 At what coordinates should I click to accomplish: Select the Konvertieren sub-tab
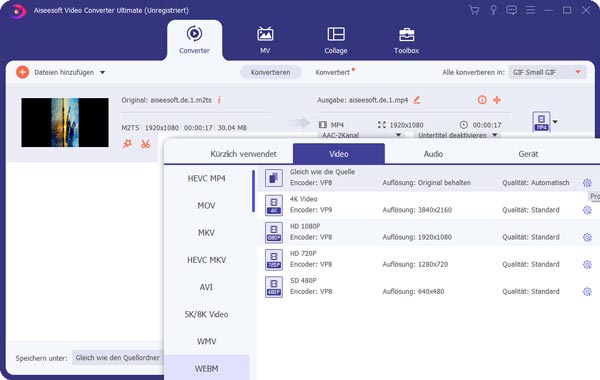(x=270, y=72)
